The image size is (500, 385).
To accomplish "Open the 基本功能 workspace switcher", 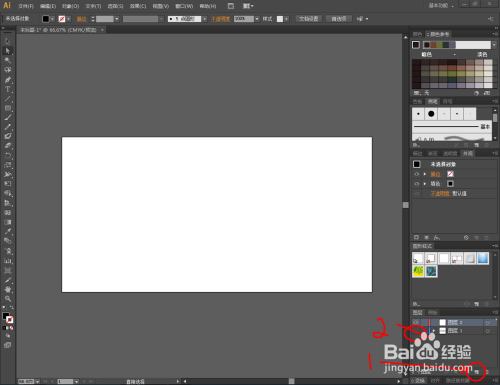I will pos(441,6).
